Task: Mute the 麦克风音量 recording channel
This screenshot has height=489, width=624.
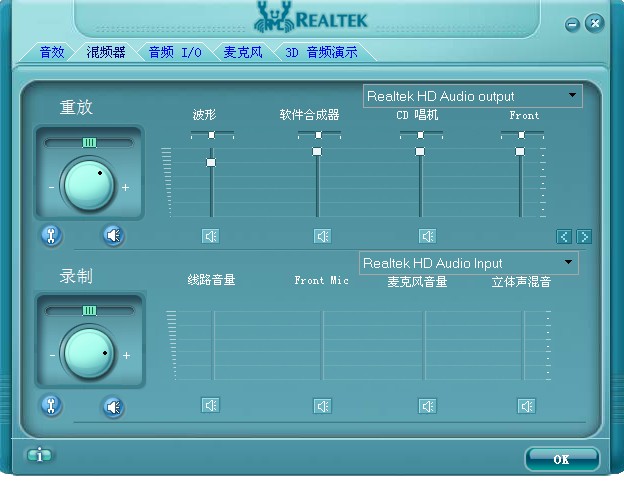Action: [427, 406]
